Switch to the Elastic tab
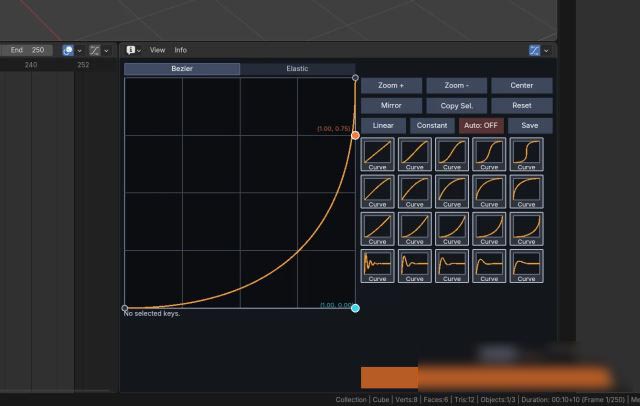The image size is (640, 406). 297,69
